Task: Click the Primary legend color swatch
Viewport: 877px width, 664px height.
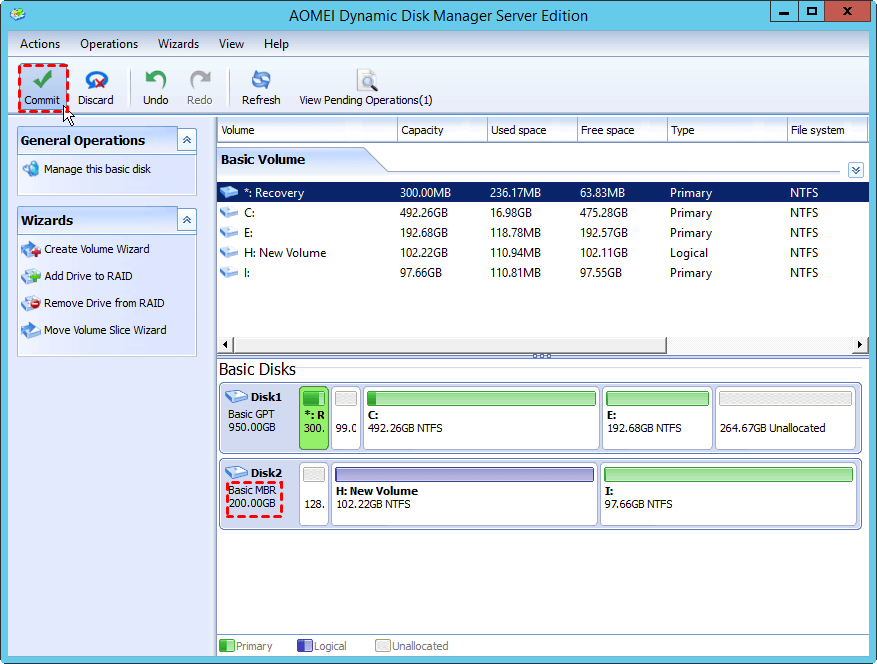Action: 227,646
